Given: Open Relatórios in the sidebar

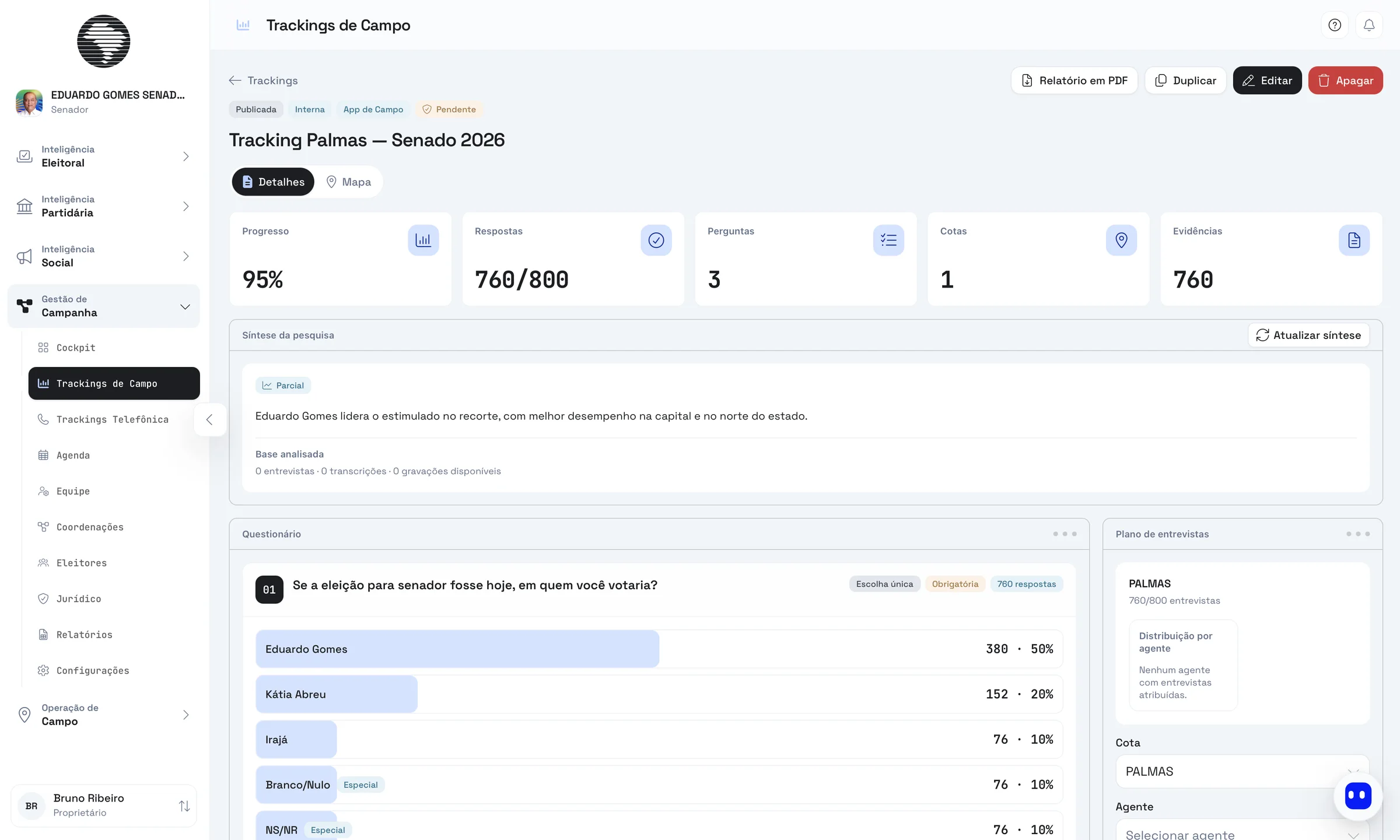Looking at the screenshot, I should point(114,635).
